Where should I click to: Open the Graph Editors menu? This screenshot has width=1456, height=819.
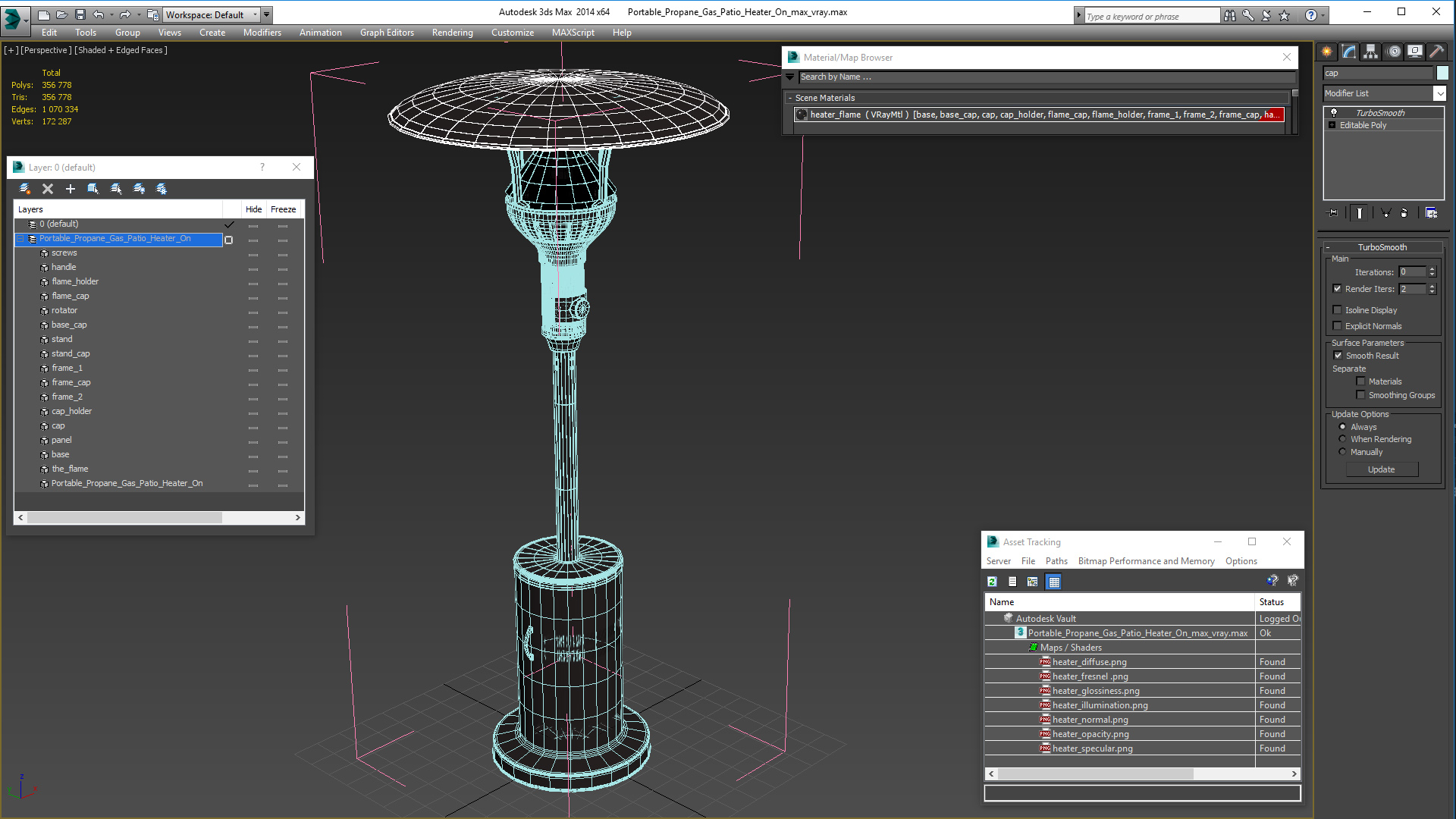click(x=387, y=33)
